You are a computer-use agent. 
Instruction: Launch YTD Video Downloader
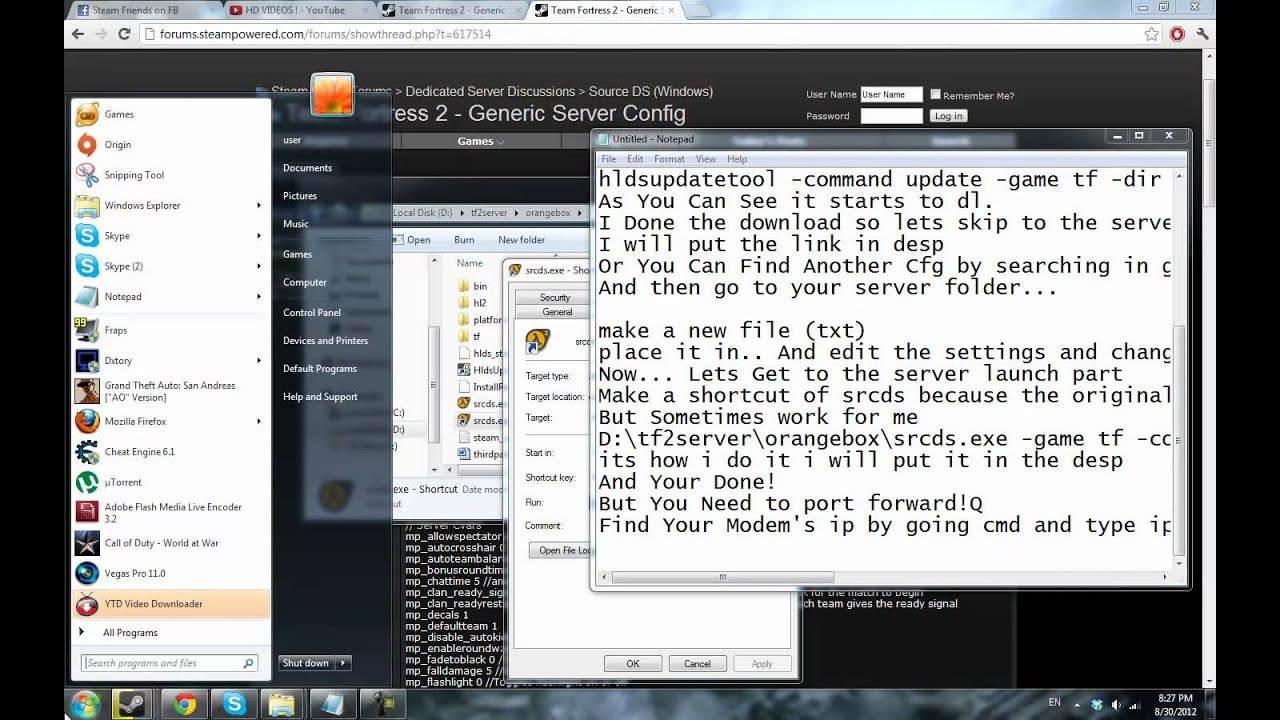171,604
